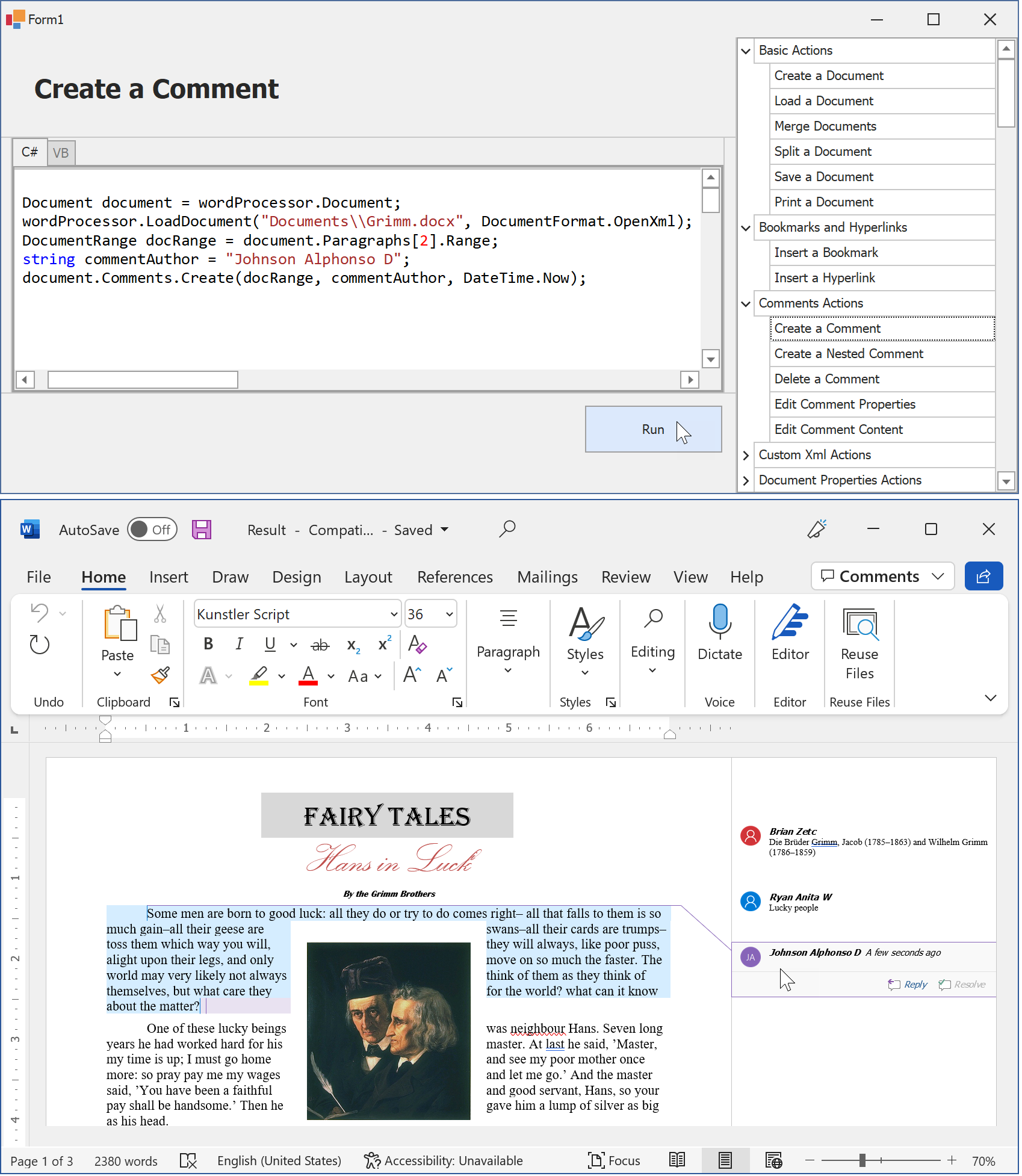Open the Editor pen icon

[x=790, y=621]
